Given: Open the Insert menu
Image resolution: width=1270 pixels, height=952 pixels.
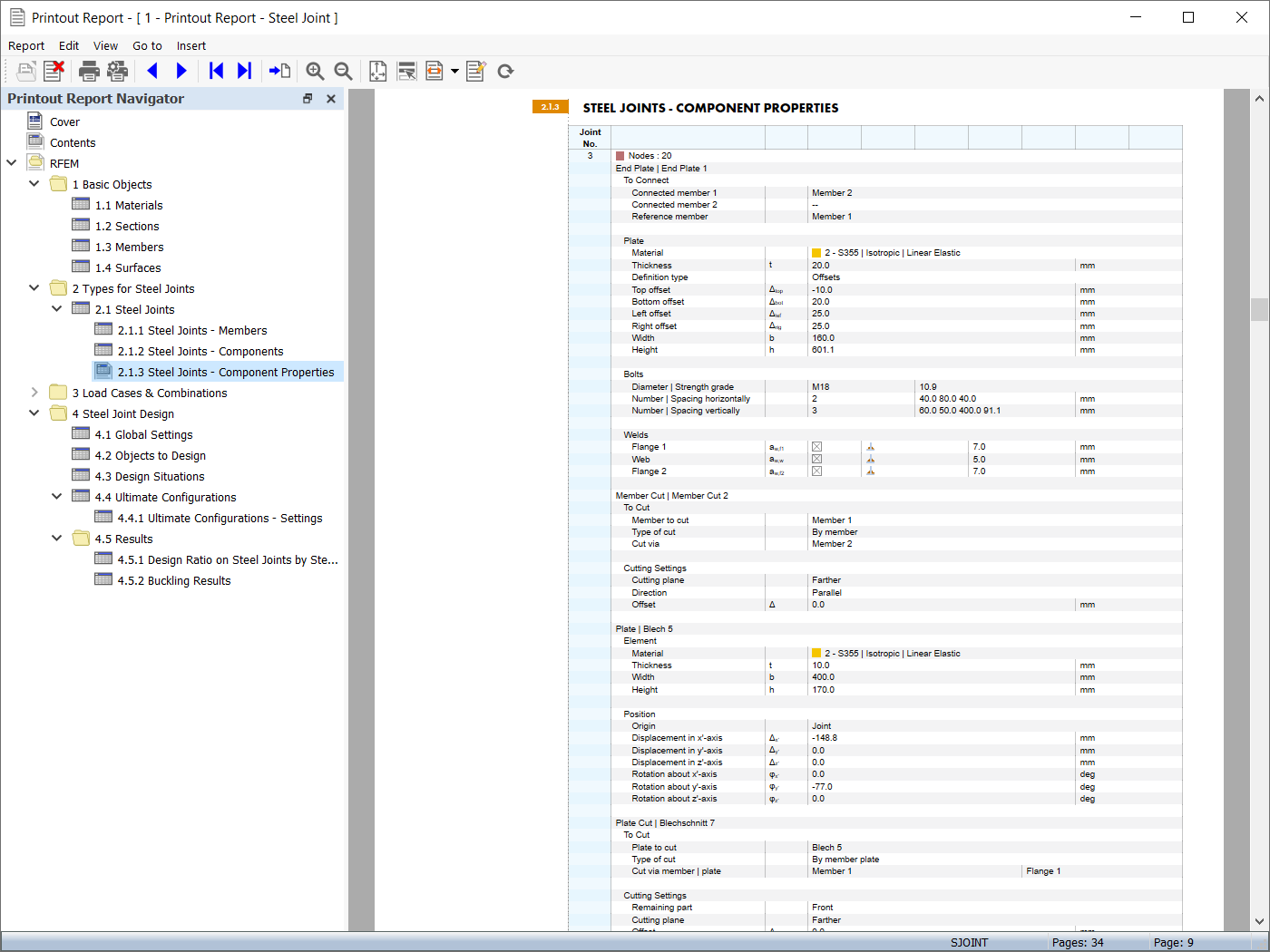Looking at the screenshot, I should pyautogui.click(x=191, y=45).
